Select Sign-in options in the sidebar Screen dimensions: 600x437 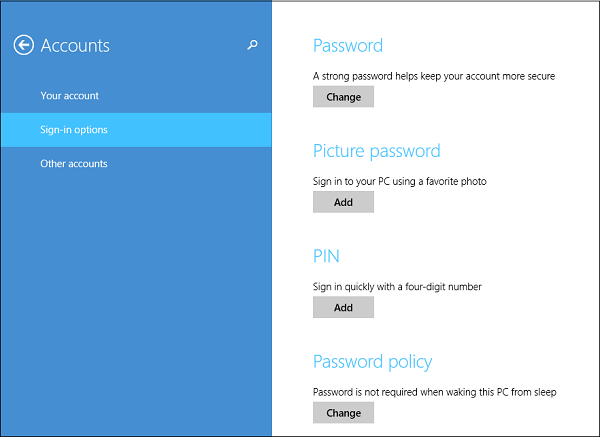coord(136,130)
